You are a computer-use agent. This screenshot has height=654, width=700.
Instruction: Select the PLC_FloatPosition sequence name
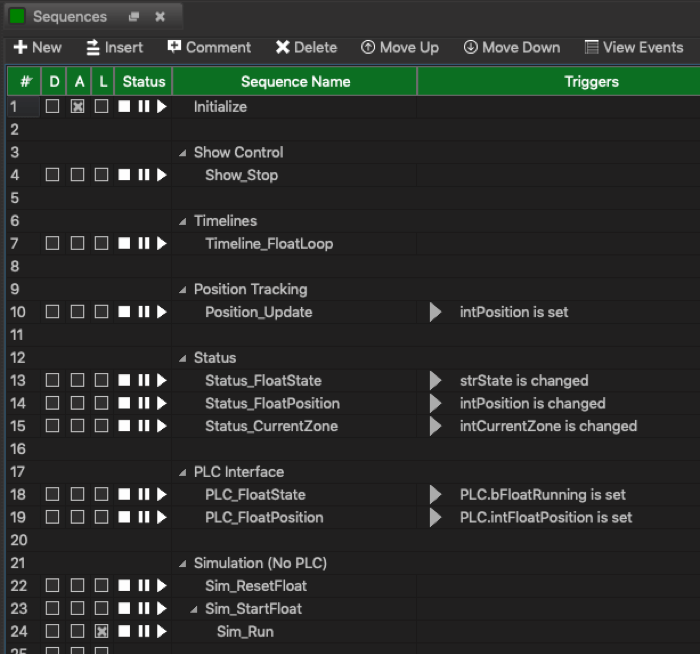point(264,517)
